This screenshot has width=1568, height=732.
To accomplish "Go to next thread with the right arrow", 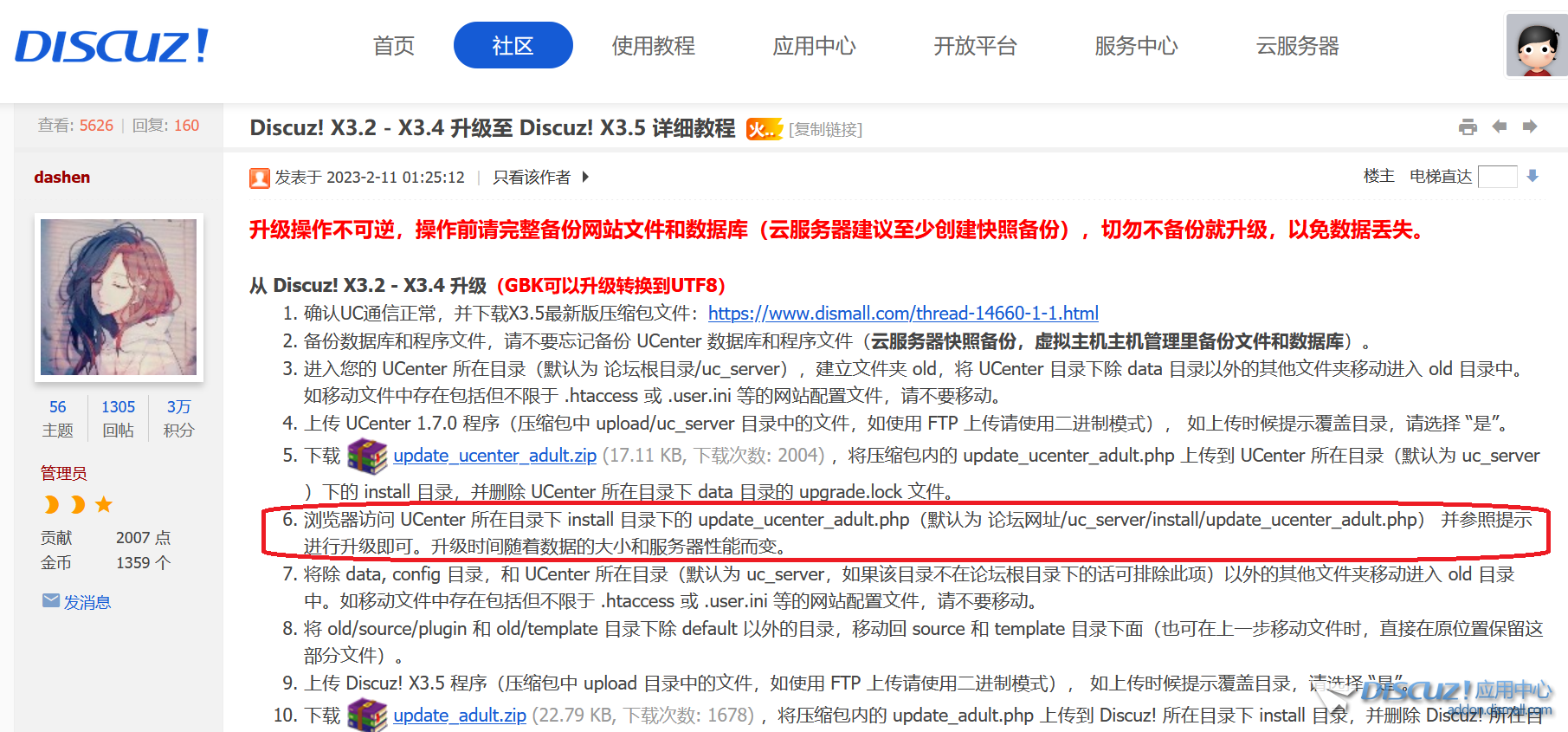I will click(1530, 126).
